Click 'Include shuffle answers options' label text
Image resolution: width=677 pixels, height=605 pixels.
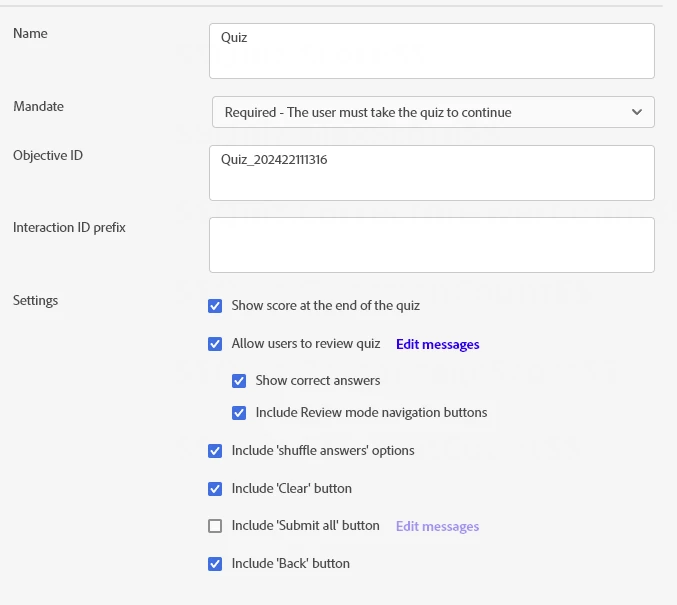(x=322, y=451)
